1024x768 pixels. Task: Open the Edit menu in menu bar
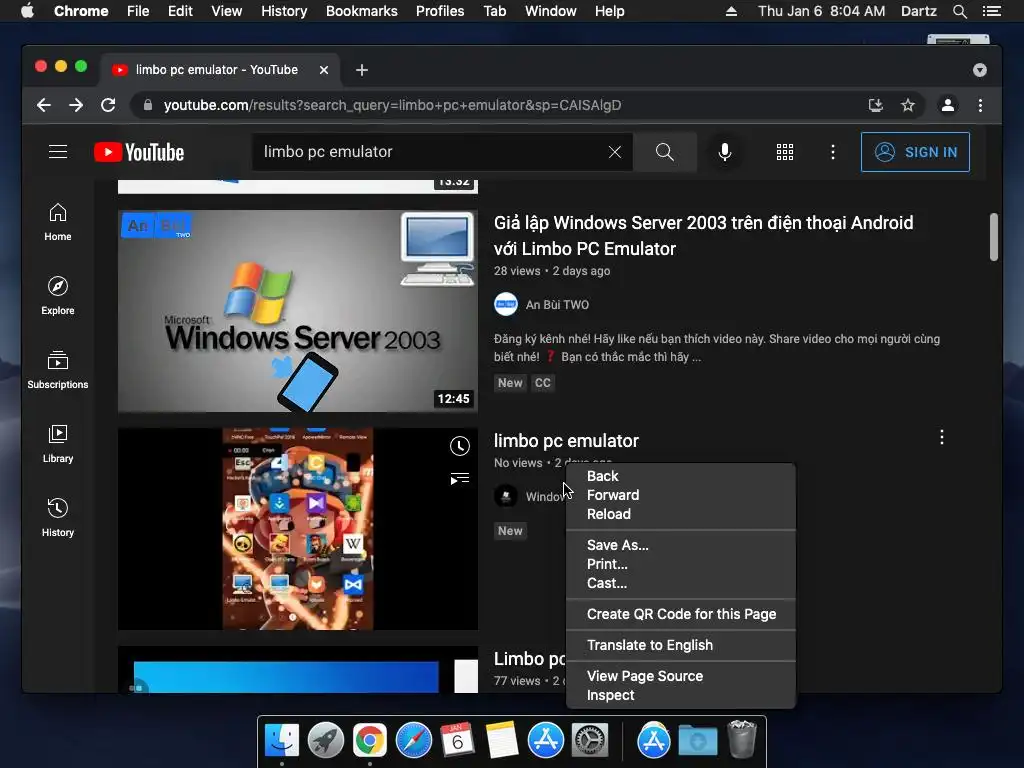[x=180, y=11]
